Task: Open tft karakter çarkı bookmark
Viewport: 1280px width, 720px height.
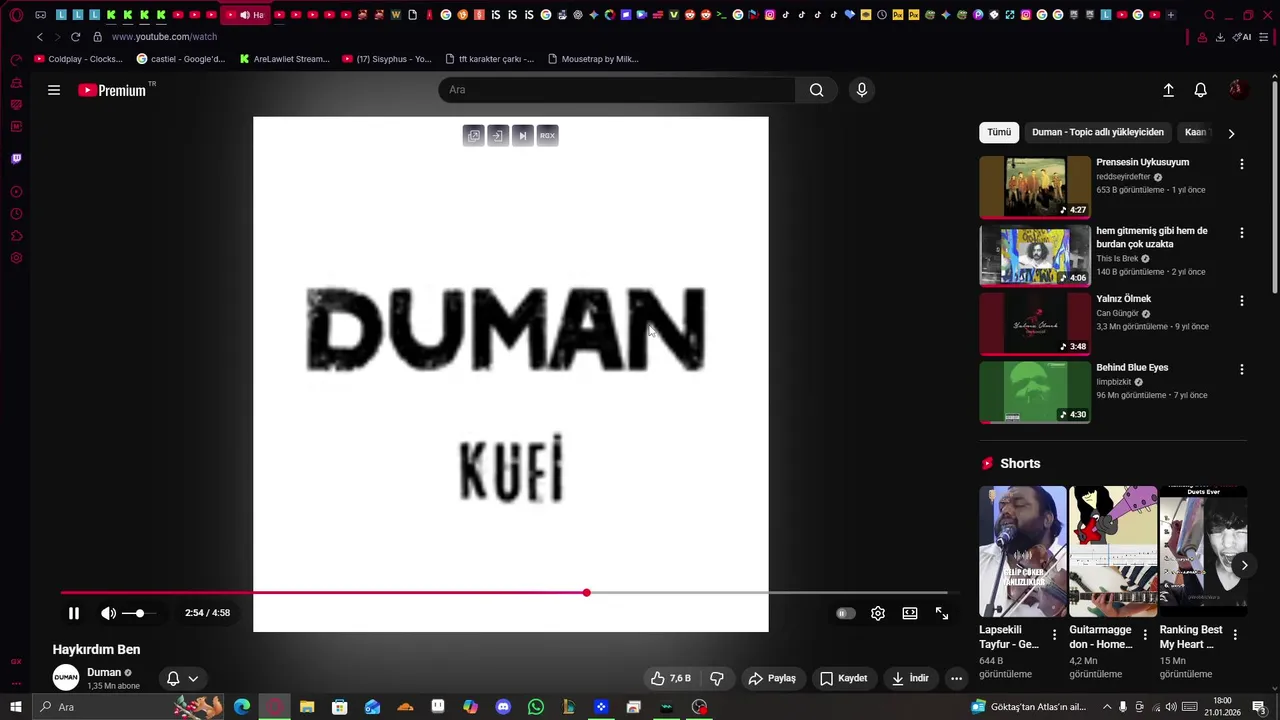Action: coord(489,59)
